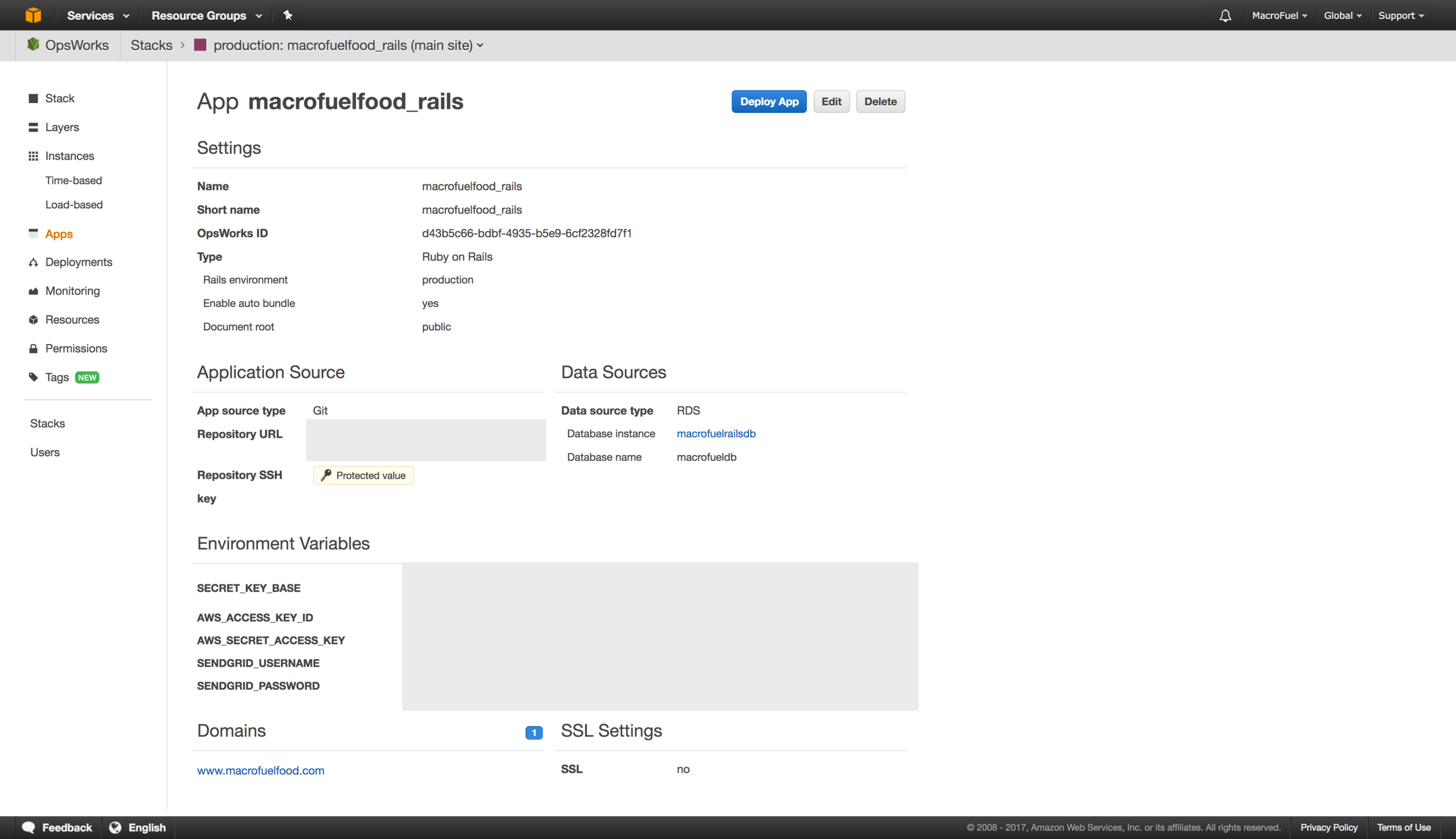Image resolution: width=1456 pixels, height=839 pixels.
Task: Open Stacks list in the sidebar
Action: coord(48,423)
